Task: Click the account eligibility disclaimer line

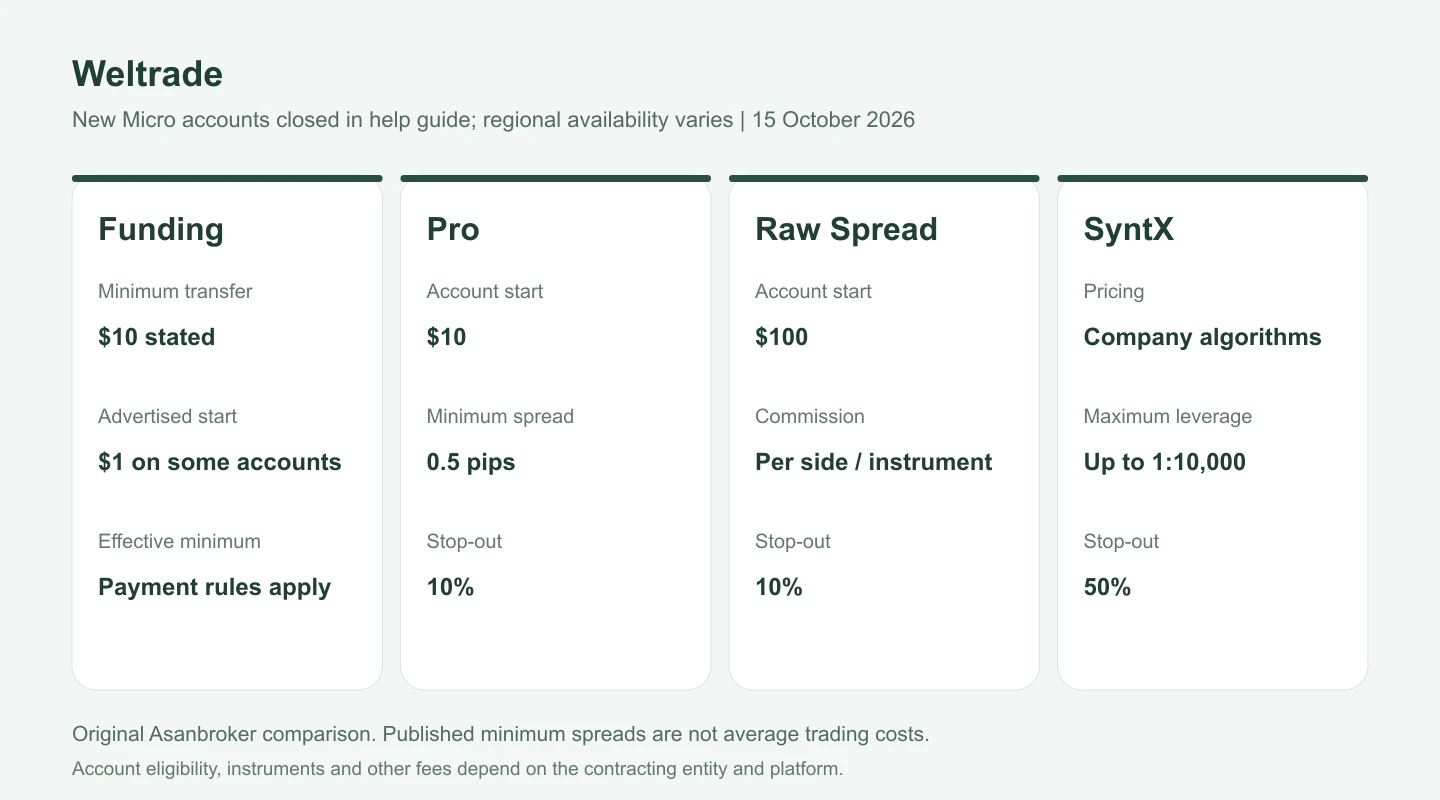Action: [x=458, y=769]
